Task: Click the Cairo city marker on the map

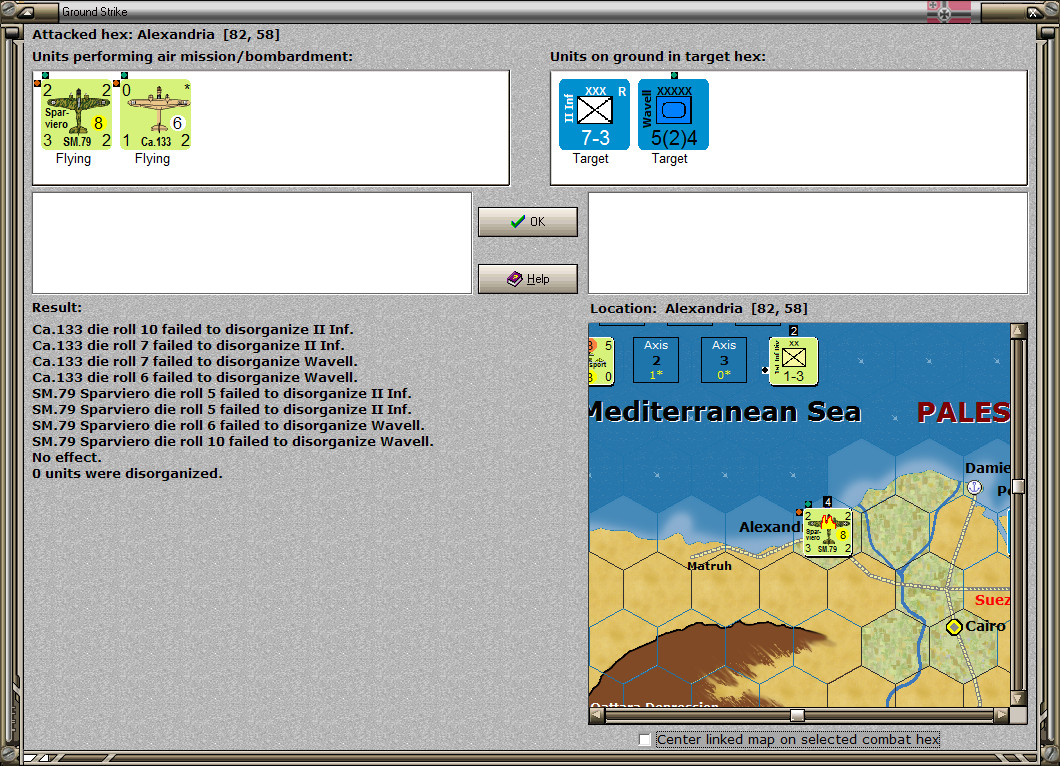Action: pyautogui.click(x=954, y=627)
